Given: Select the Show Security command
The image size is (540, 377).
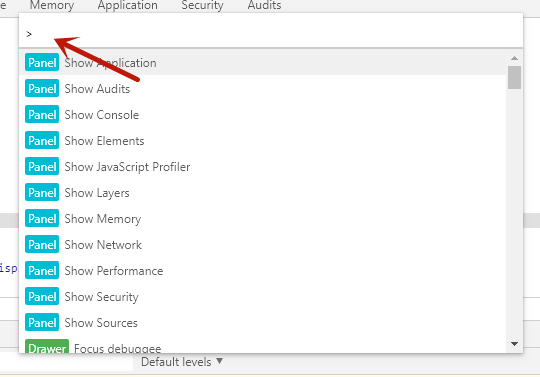Looking at the screenshot, I should coord(262,296).
